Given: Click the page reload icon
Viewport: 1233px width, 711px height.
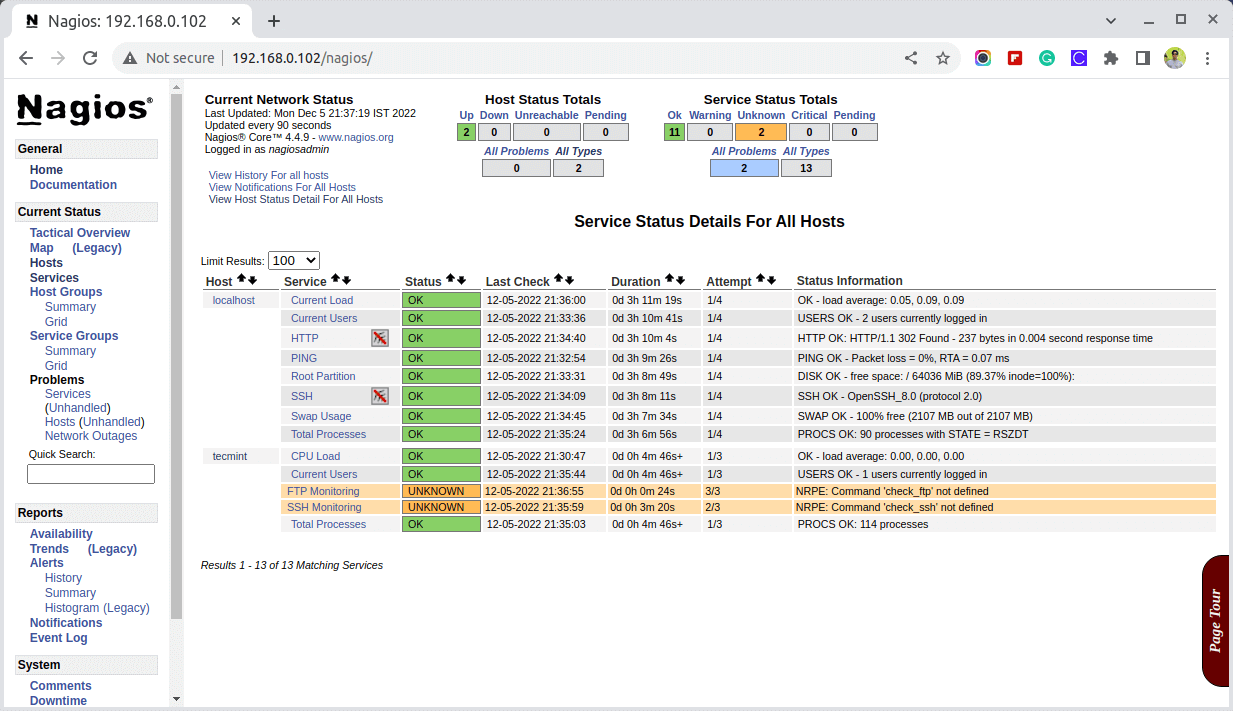Looking at the screenshot, I should pos(90,58).
